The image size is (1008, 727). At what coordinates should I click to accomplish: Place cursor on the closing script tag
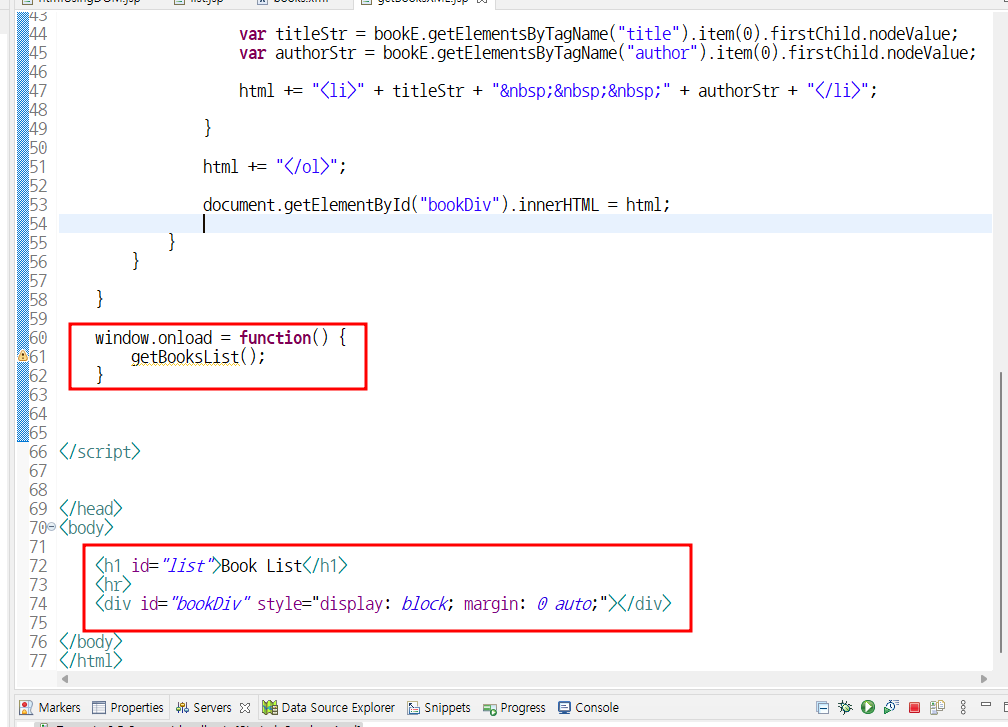point(100,452)
